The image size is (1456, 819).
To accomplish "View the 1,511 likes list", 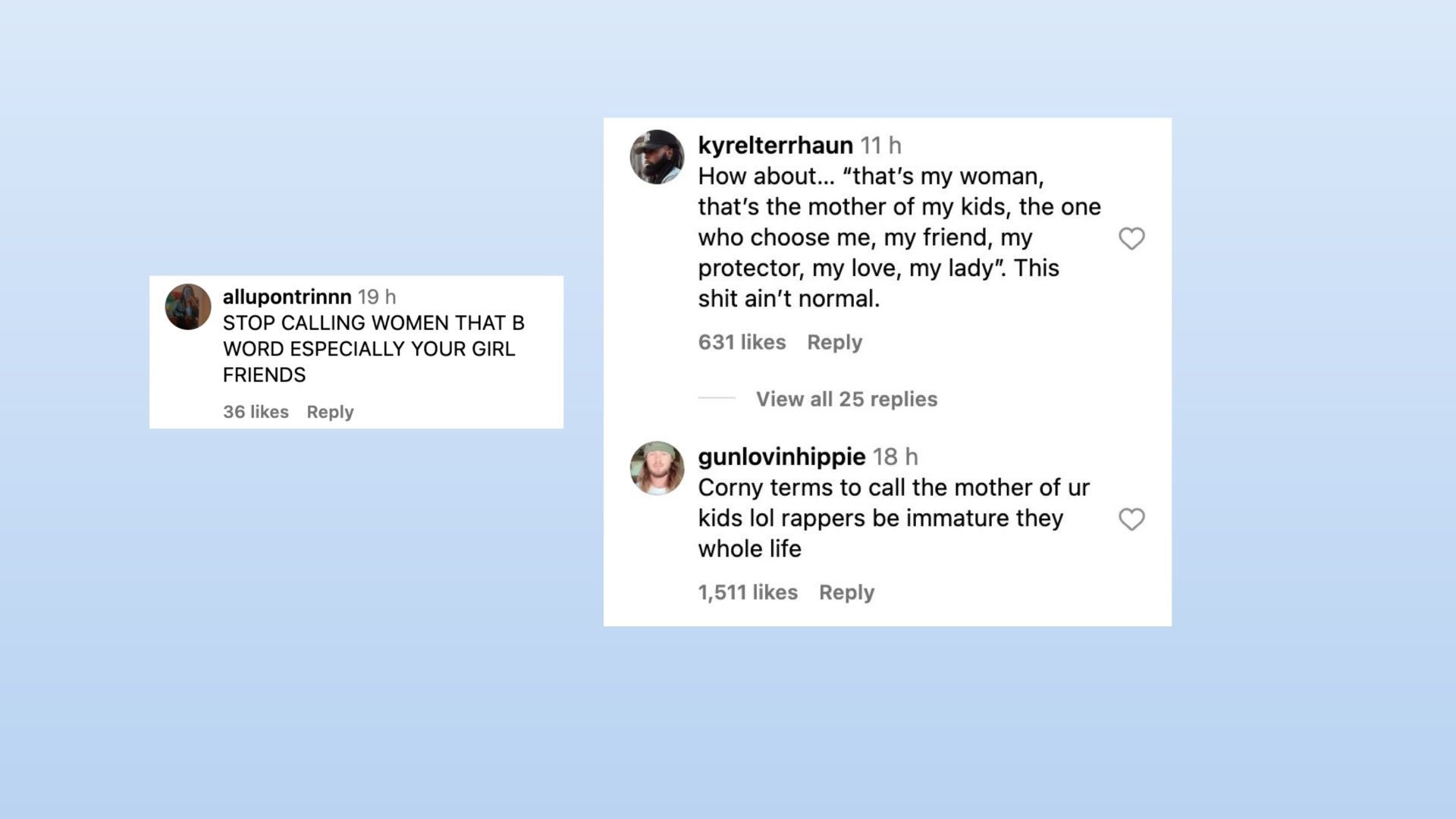I will pyautogui.click(x=748, y=592).
